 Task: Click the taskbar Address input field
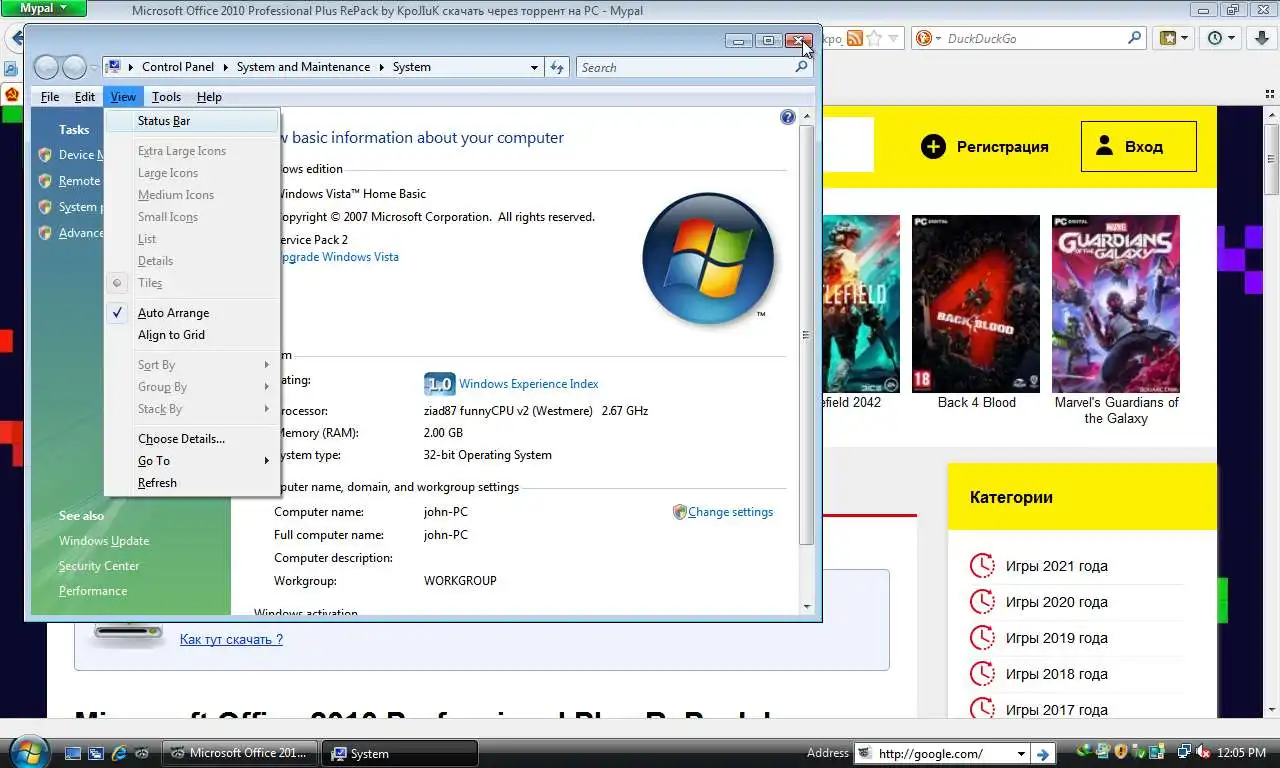coord(944,754)
